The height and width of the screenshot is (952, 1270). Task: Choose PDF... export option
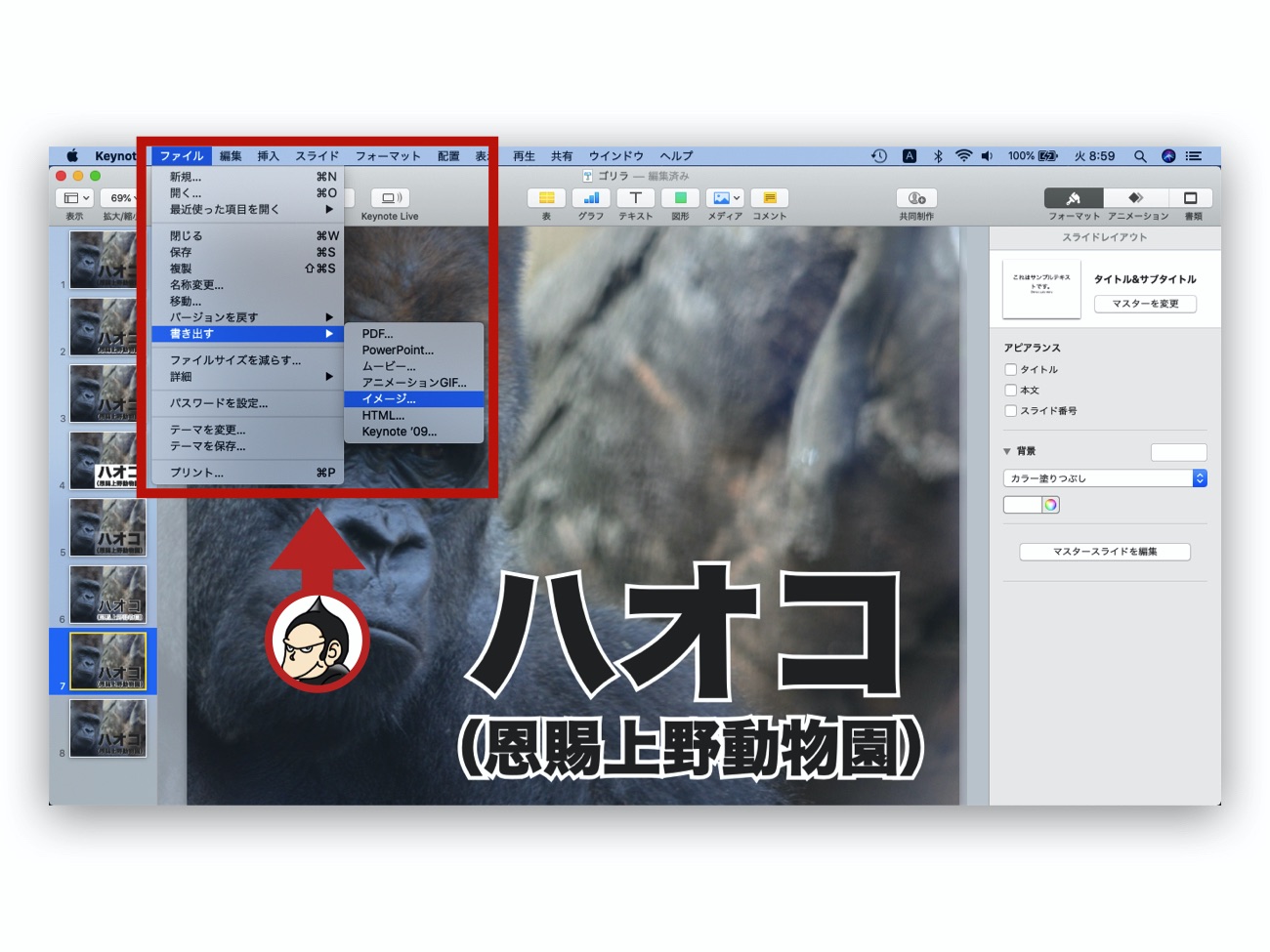[x=414, y=333]
